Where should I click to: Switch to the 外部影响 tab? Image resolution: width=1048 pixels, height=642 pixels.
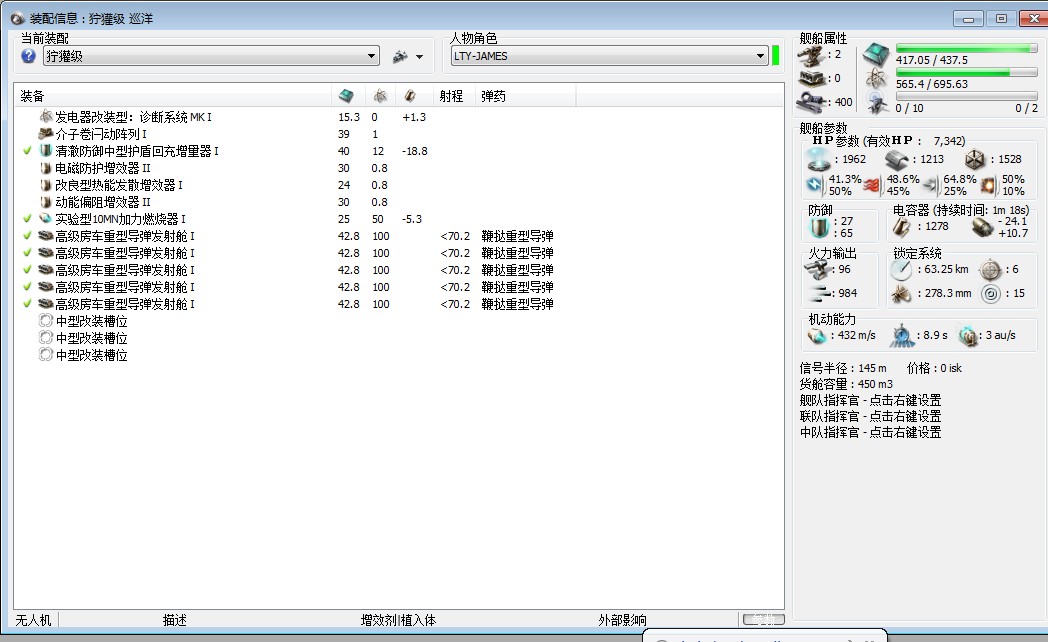622,620
